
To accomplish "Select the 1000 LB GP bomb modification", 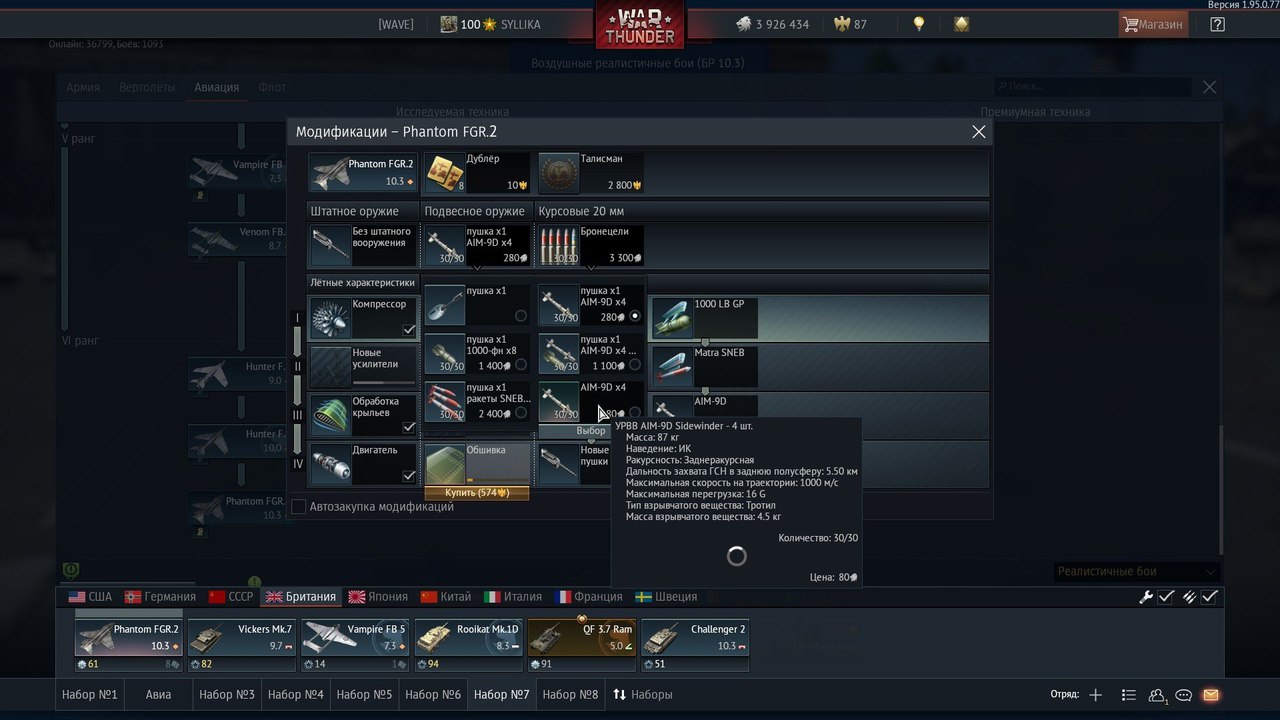I will click(705, 318).
